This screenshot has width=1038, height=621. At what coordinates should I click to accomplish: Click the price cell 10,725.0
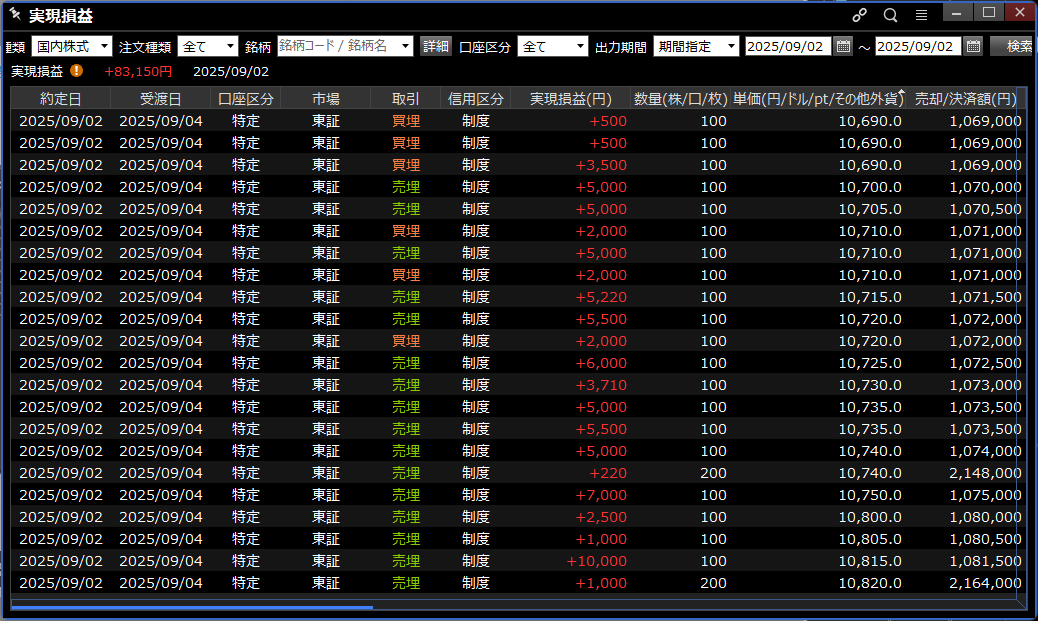870,363
